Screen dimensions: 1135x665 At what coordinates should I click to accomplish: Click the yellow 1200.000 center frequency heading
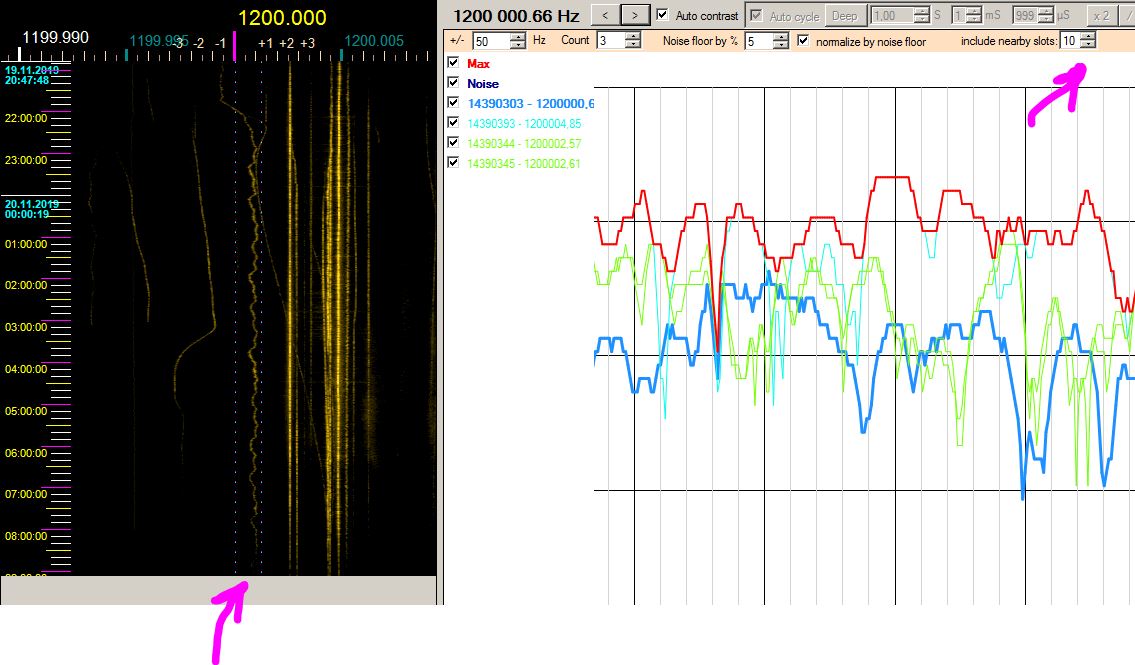pos(282,17)
